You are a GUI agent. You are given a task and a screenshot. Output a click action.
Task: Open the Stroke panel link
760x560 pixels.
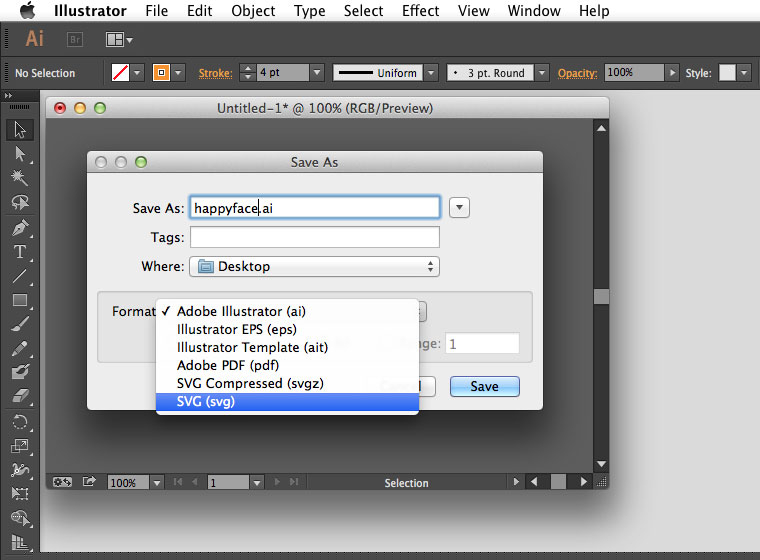215,73
